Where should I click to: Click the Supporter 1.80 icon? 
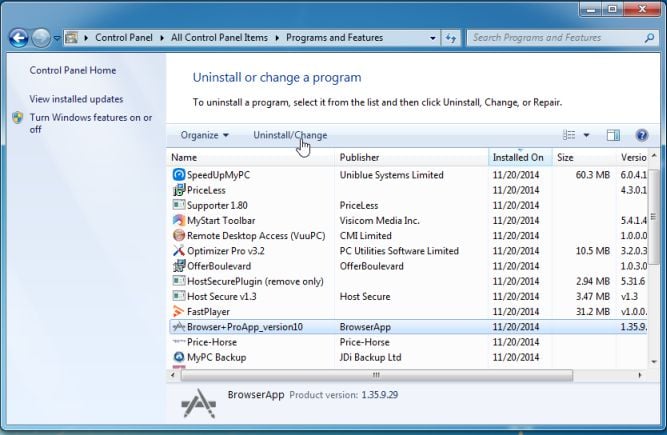179,205
